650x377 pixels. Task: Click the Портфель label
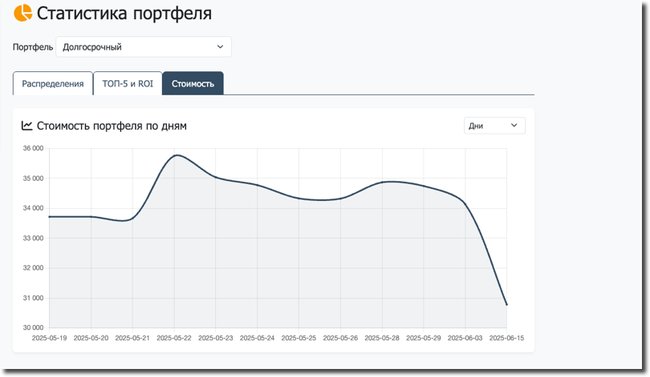(x=33, y=47)
